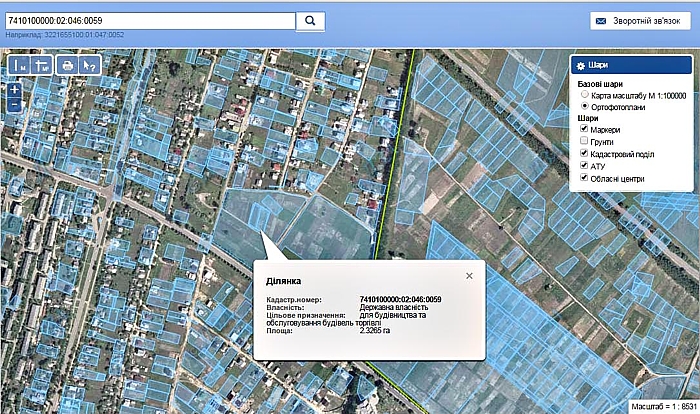Click the gear icon in Шари header
700x414 pixels.
581,64
